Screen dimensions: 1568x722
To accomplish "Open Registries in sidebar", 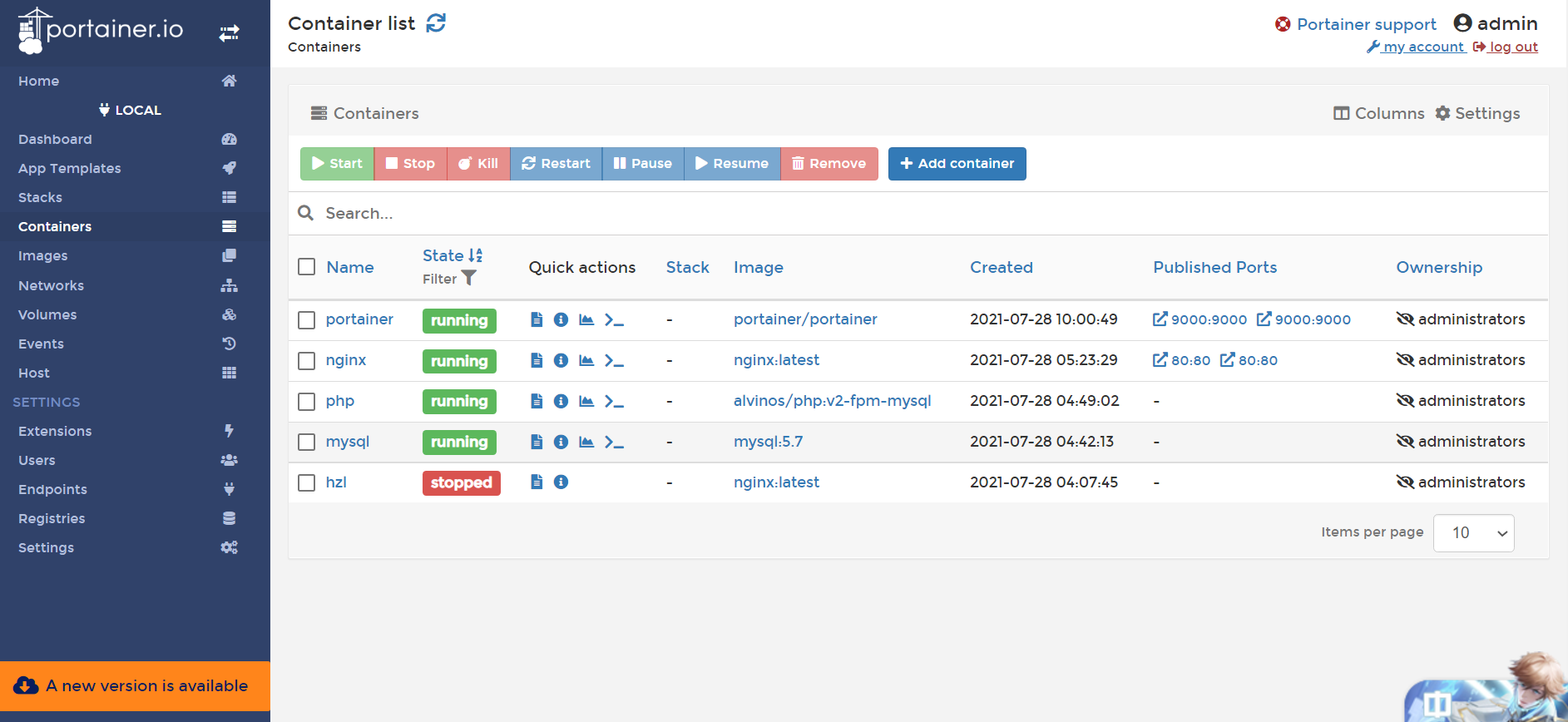I will (x=135, y=518).
